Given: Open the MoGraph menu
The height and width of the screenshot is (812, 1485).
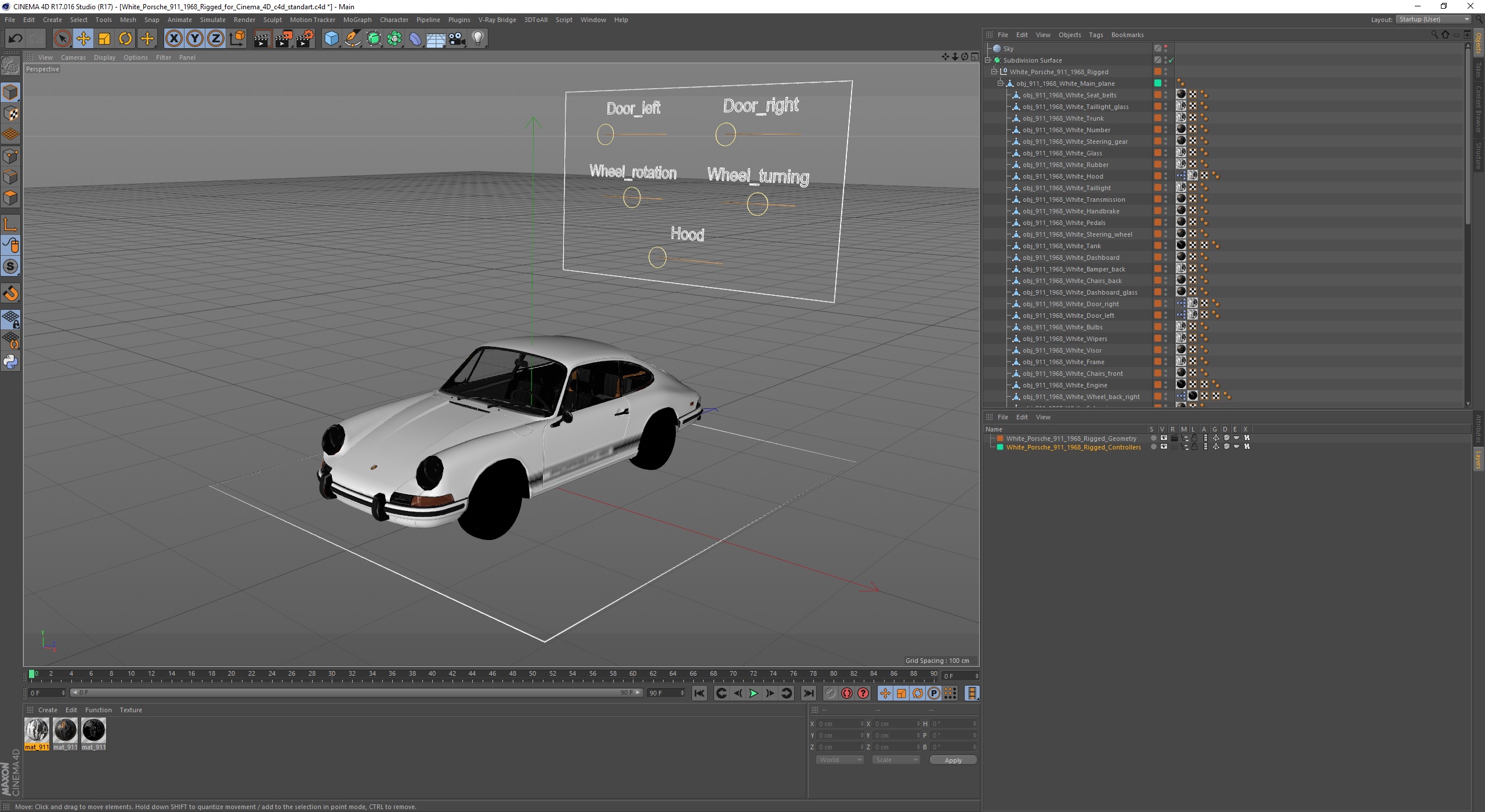Looking at the screenshot, I should tap(357, 20).
